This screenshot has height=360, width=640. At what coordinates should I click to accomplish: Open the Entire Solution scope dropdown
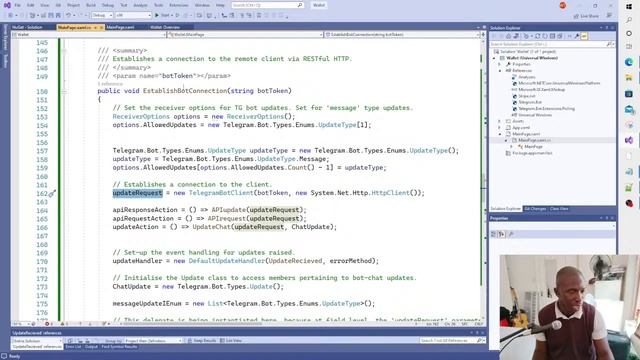point(37,340)
